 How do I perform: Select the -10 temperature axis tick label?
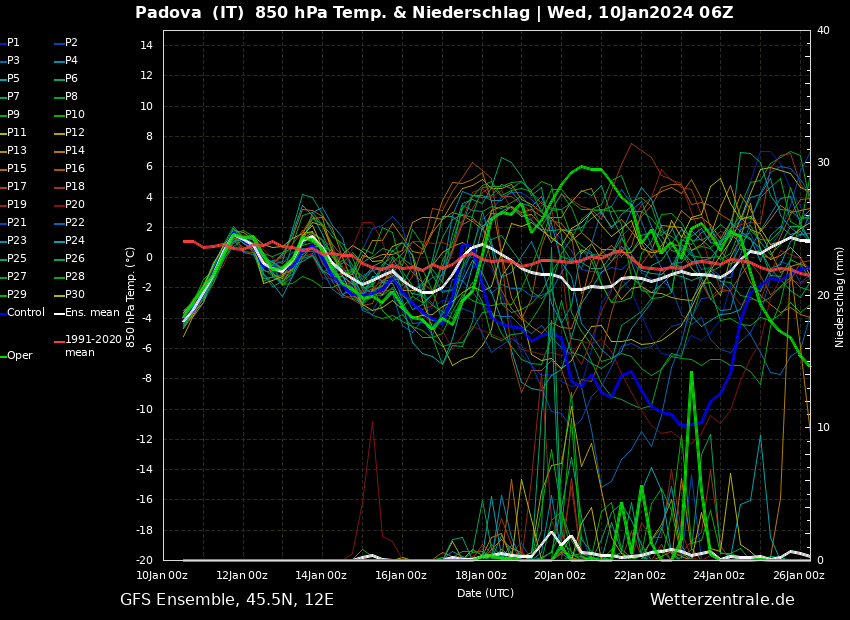(145, 409)
